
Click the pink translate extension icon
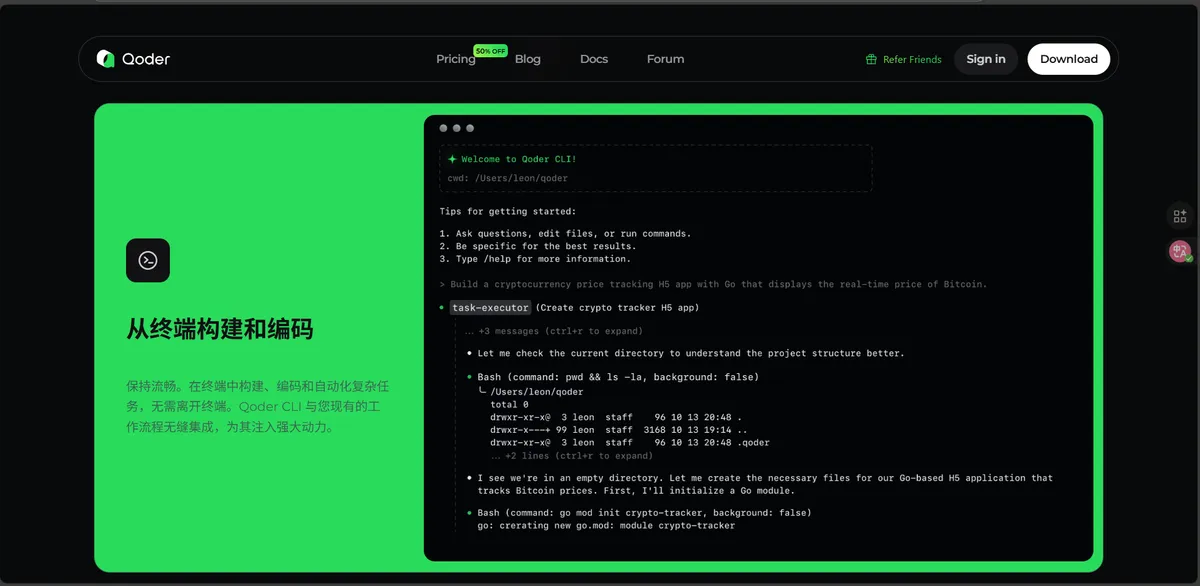pos(1180,252)
